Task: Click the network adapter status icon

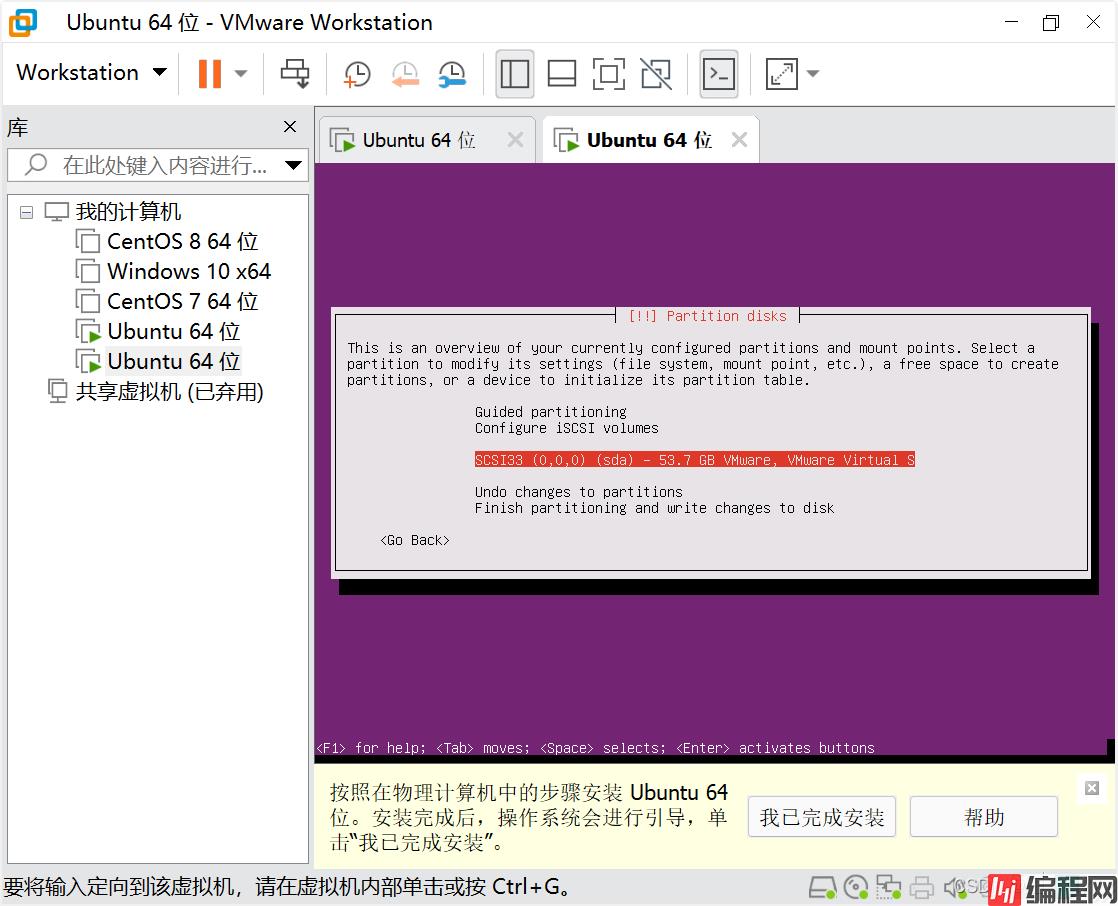Action: (888, 886)
